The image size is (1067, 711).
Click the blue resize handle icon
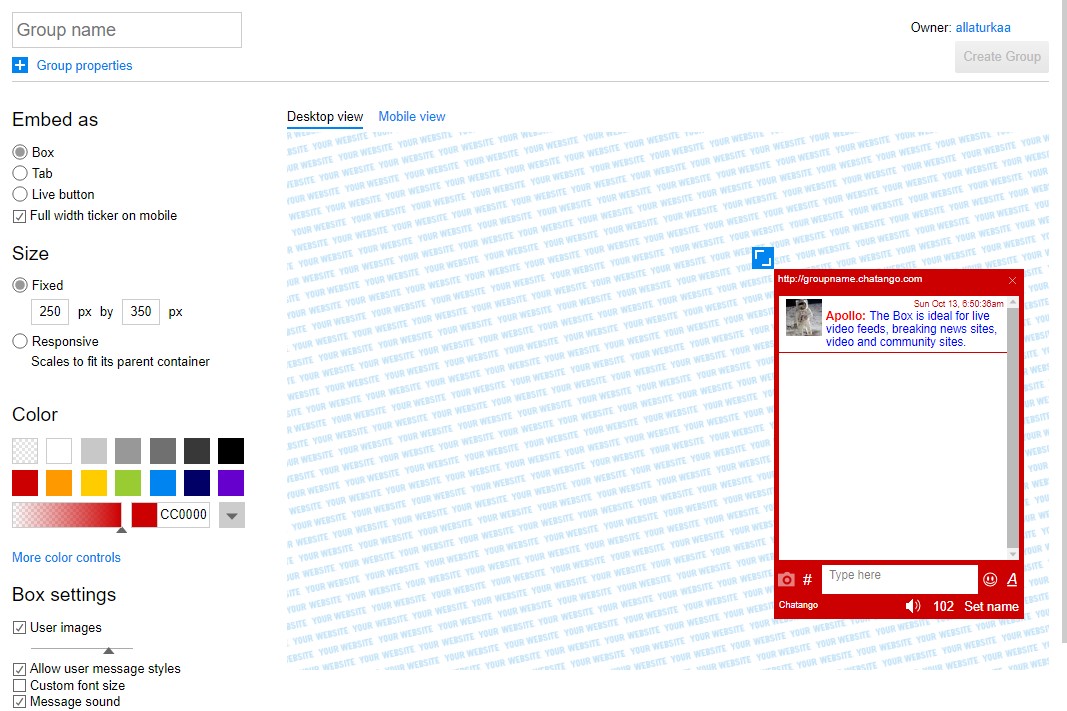coord(763,258)
